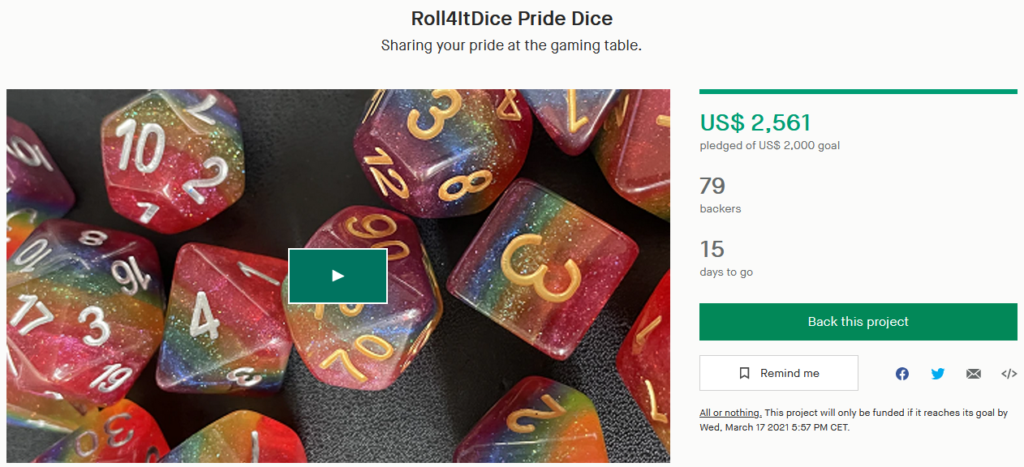Click the green funding progress bar
Viewport: 1024px width, 467px height.
[x=858, y=91]
